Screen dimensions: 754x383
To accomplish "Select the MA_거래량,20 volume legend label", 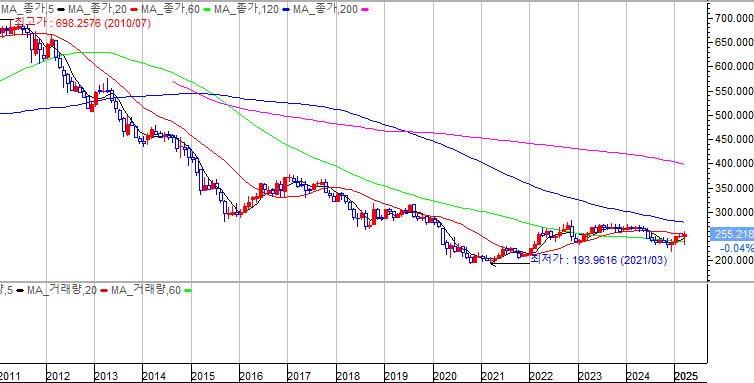I will [61, 290].
